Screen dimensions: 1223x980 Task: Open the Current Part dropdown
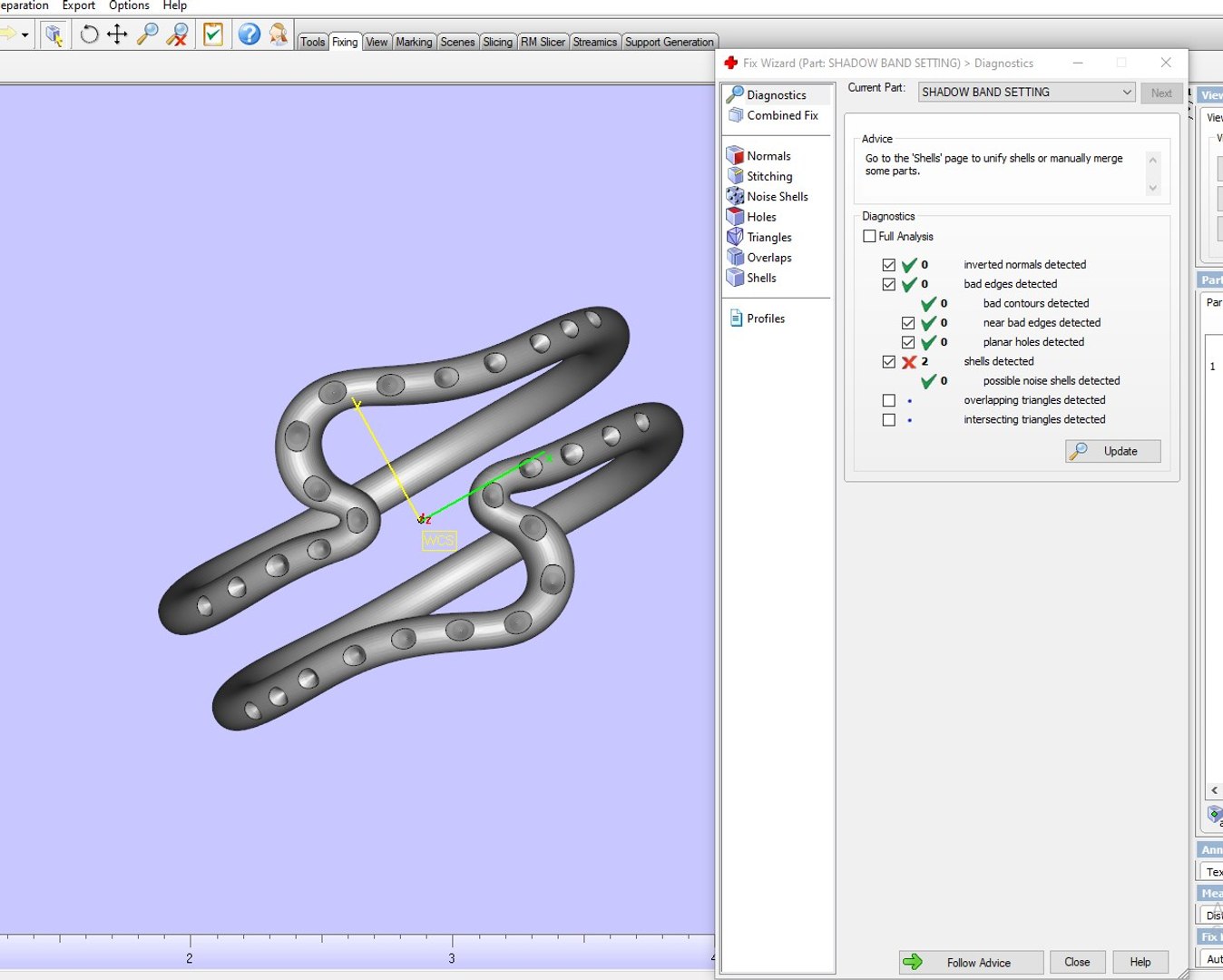pos(1026,92)
